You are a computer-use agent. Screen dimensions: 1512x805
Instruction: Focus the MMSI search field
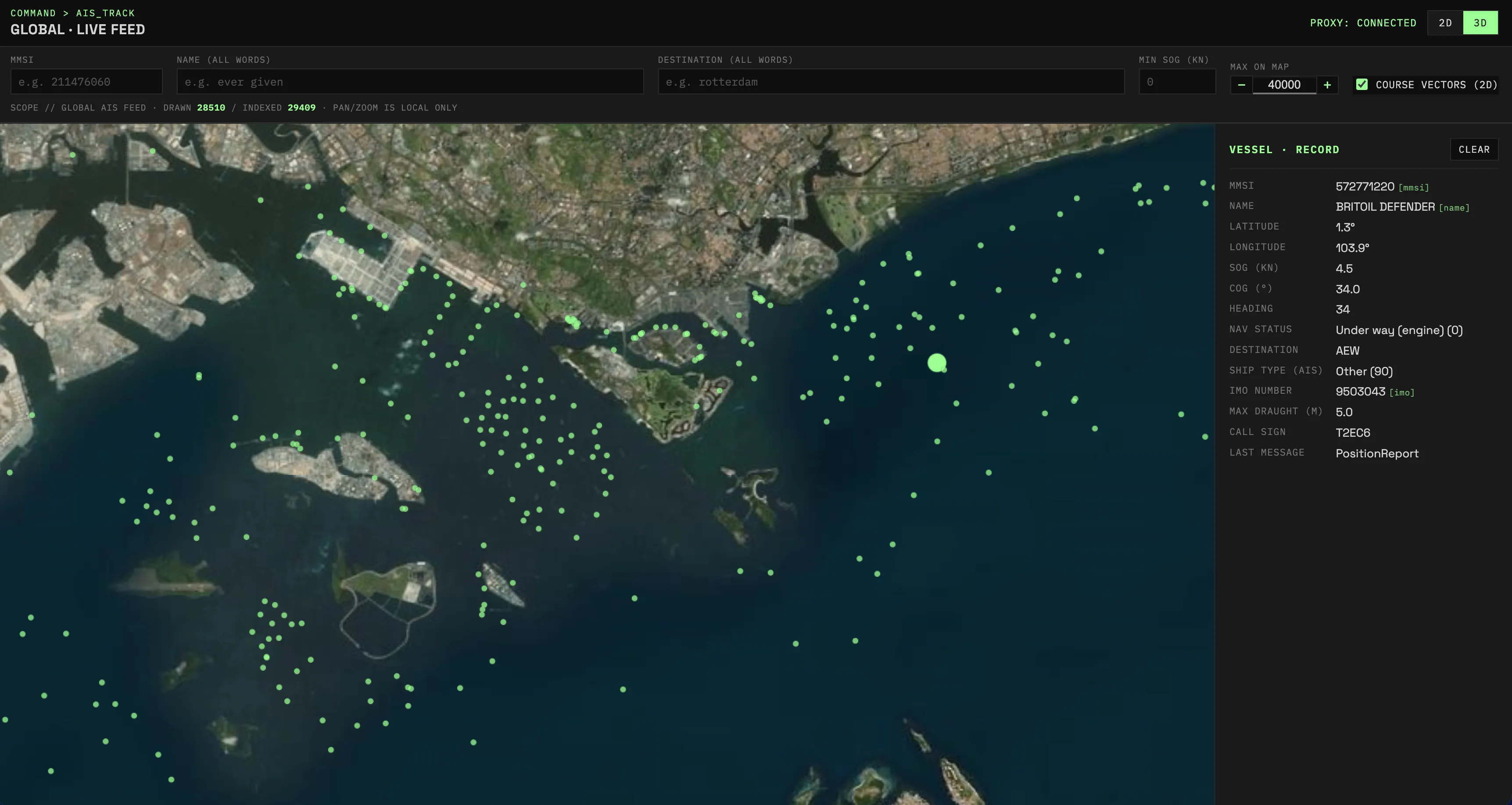click(x=86, y=82)
